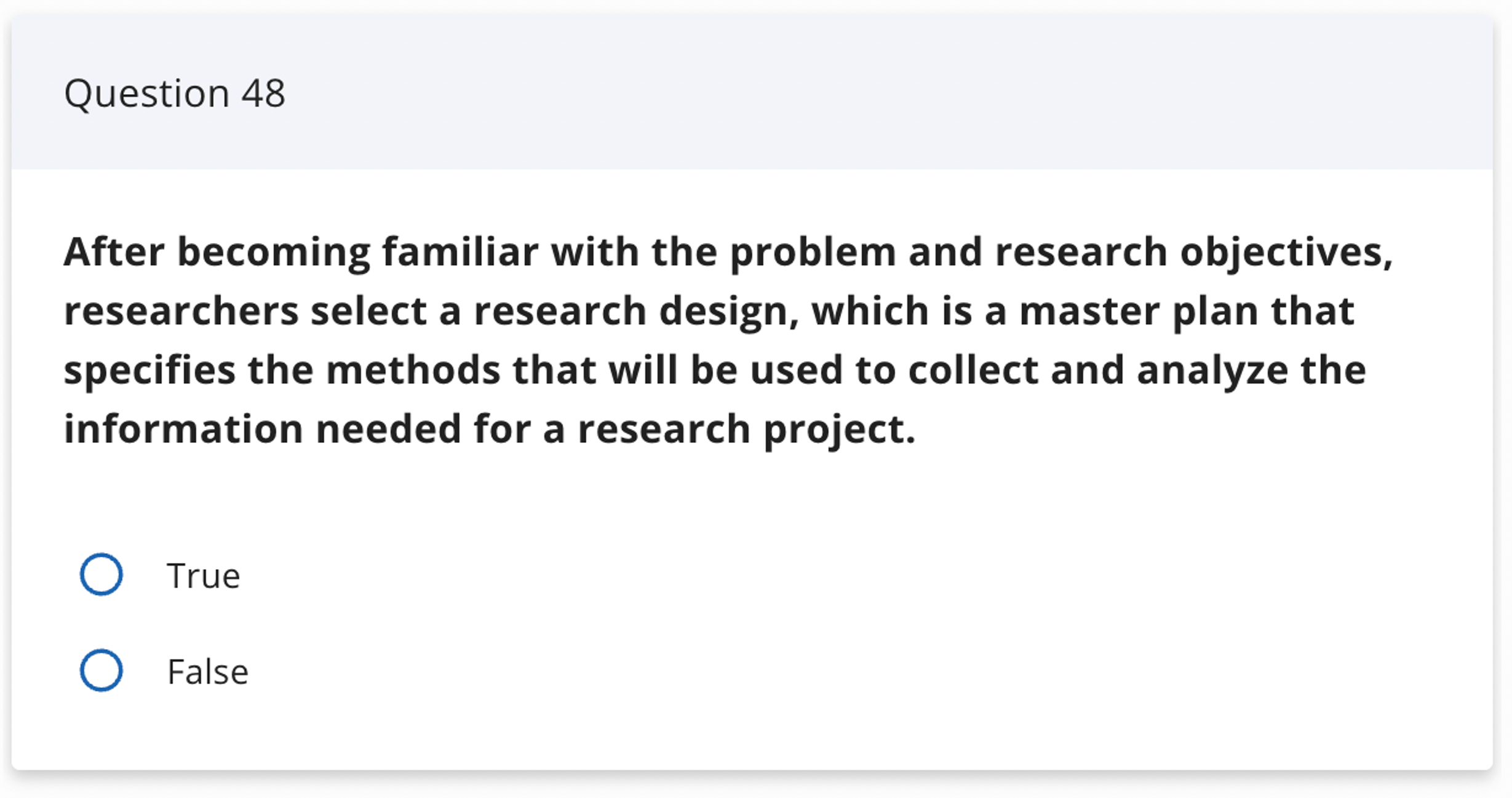Click the Question 48 header
Viewport: 1512px width, 798px height.
(x=175, y=92)
